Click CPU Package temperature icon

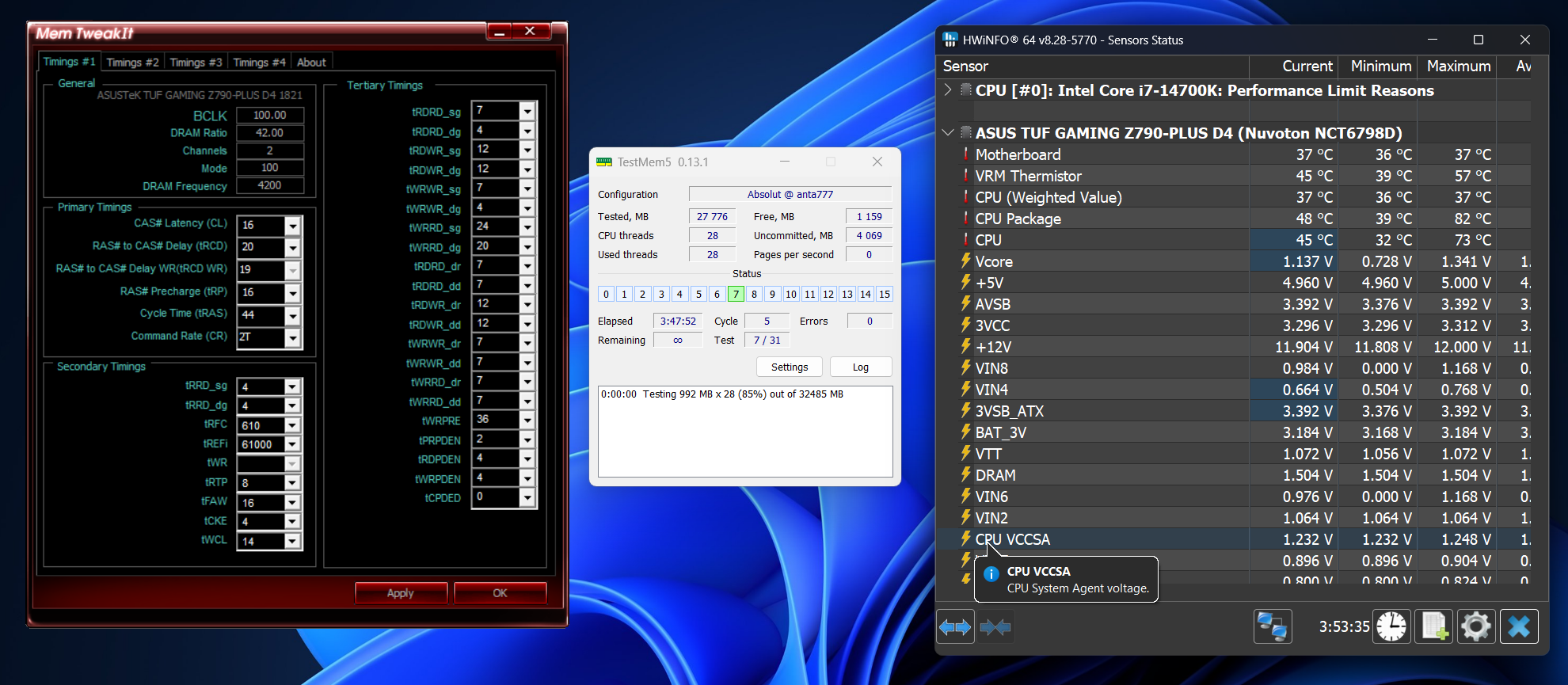pos(965,219)
